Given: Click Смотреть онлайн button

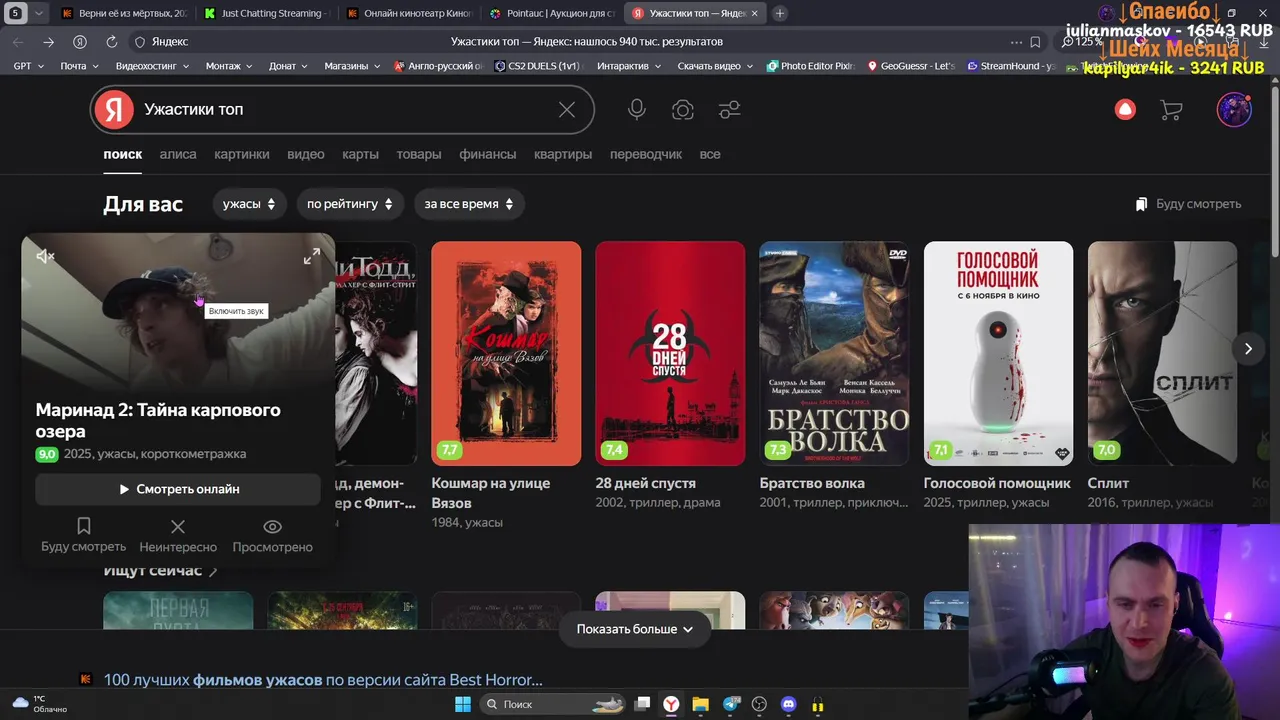Looking at the screenshot, I should click(x=178, y=489).
